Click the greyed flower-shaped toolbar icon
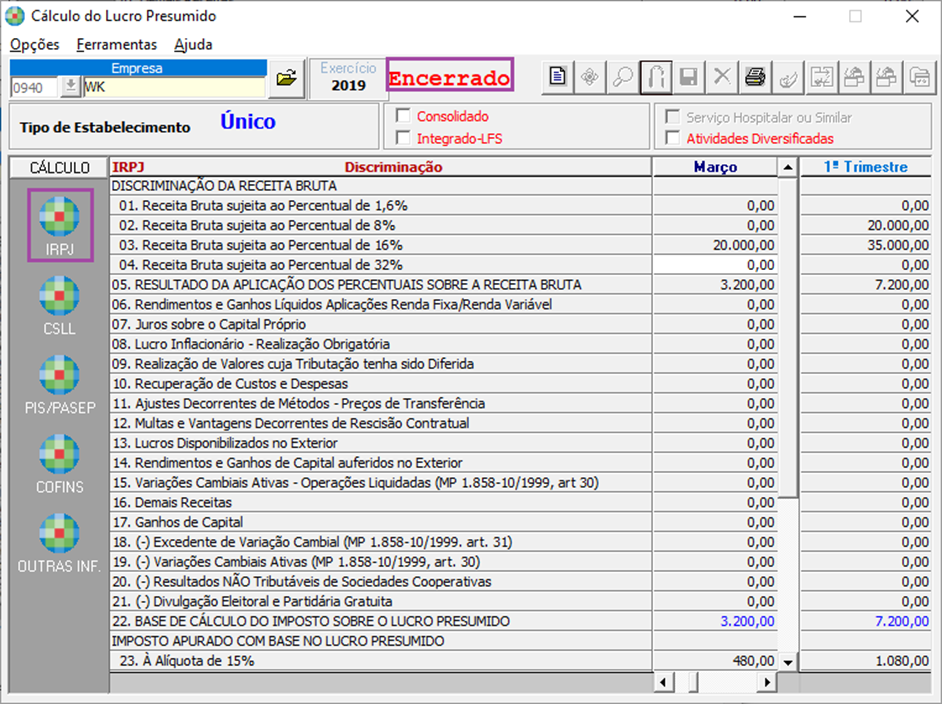Image resolution: width=942 pixels, height=704 pixels. point(590,77)
